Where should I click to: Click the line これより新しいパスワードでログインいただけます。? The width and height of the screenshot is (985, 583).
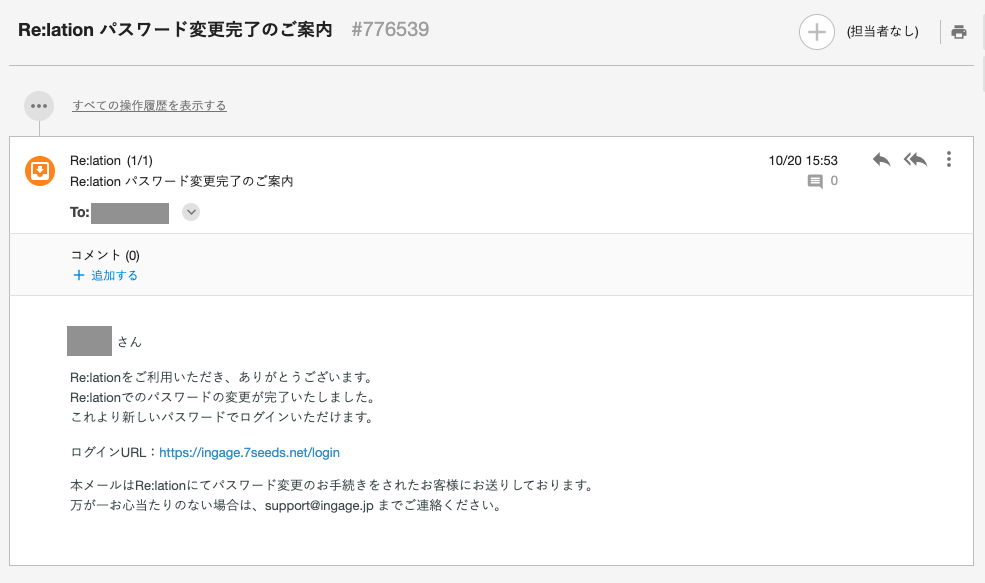click(x=223, y=417)
